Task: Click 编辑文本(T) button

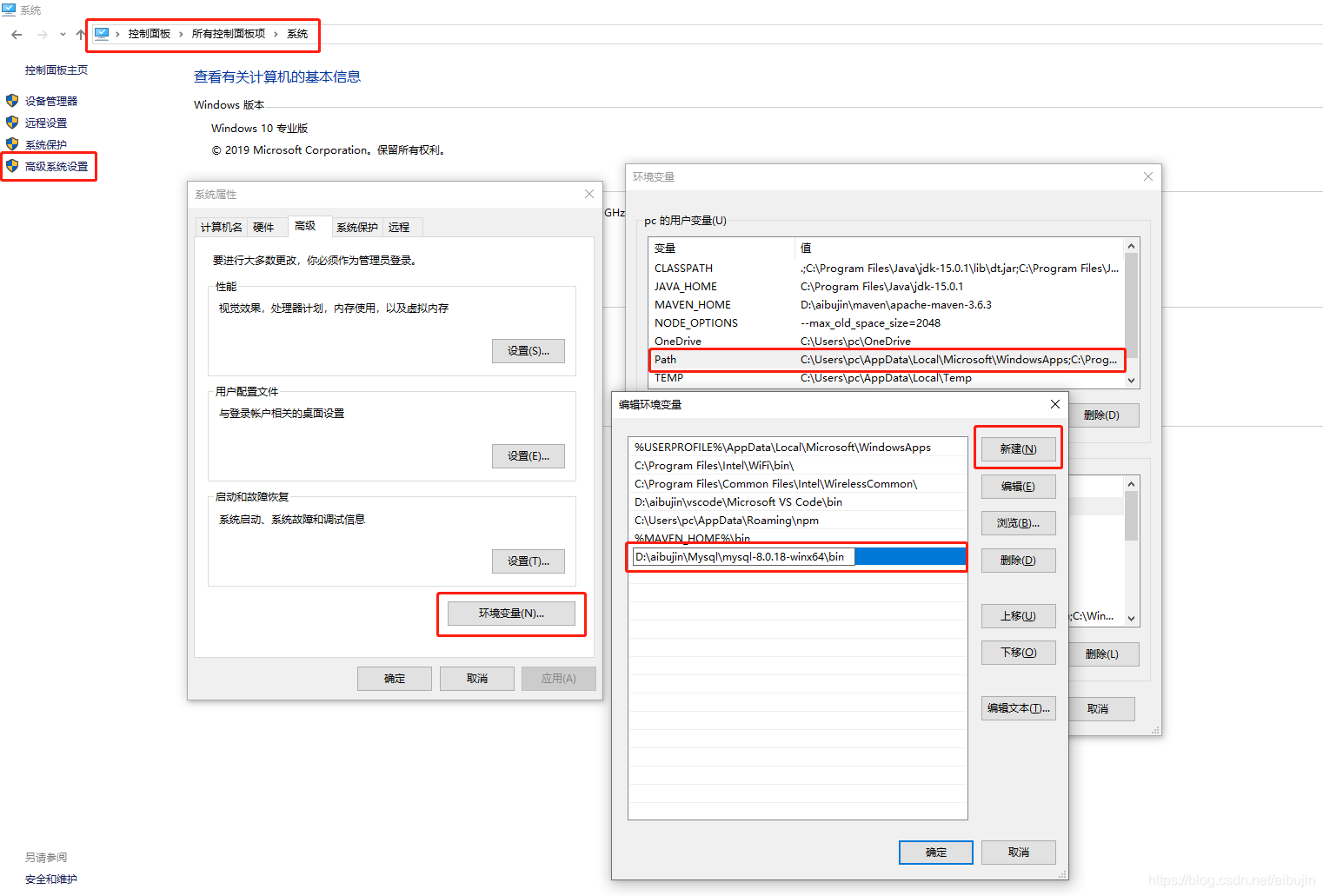Action: pos(1018,708)
